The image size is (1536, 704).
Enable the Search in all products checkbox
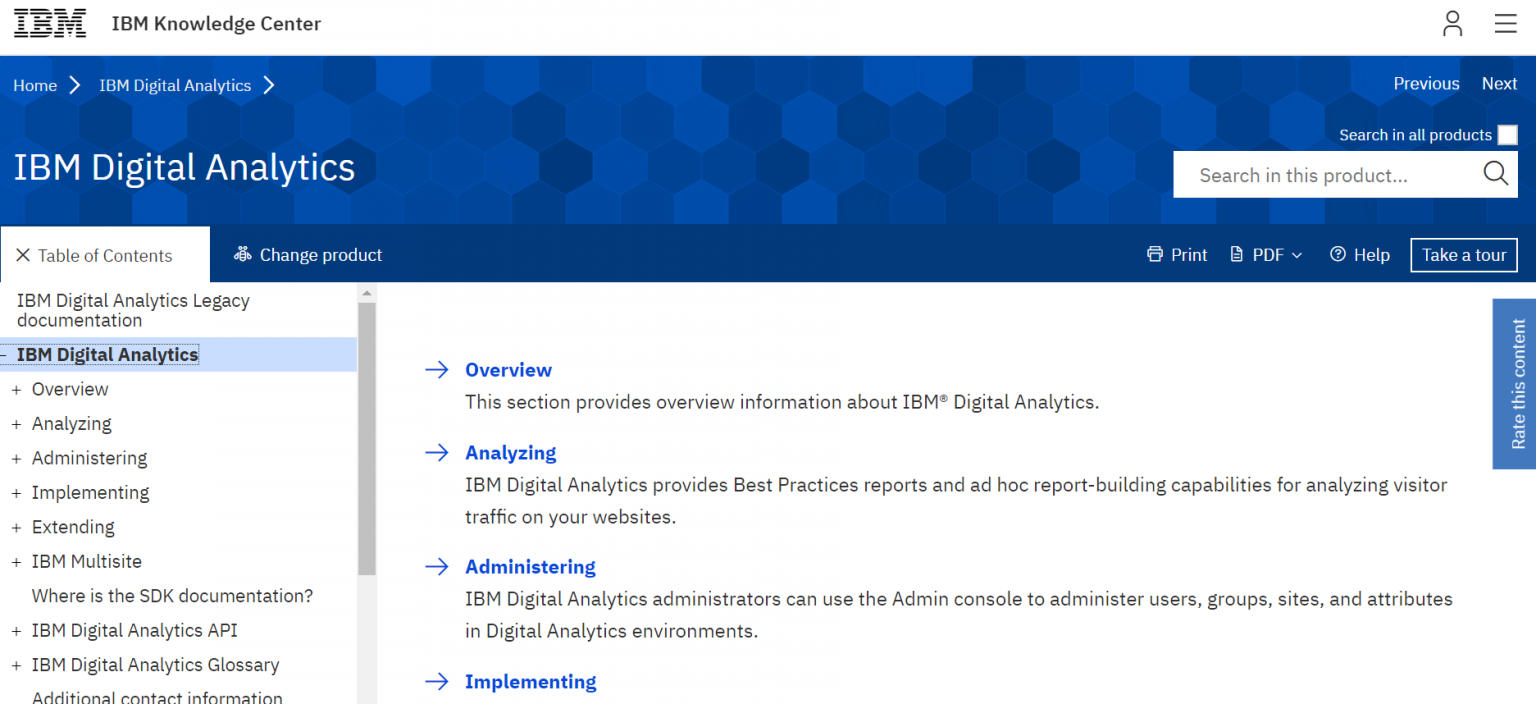pos(1508,134)
